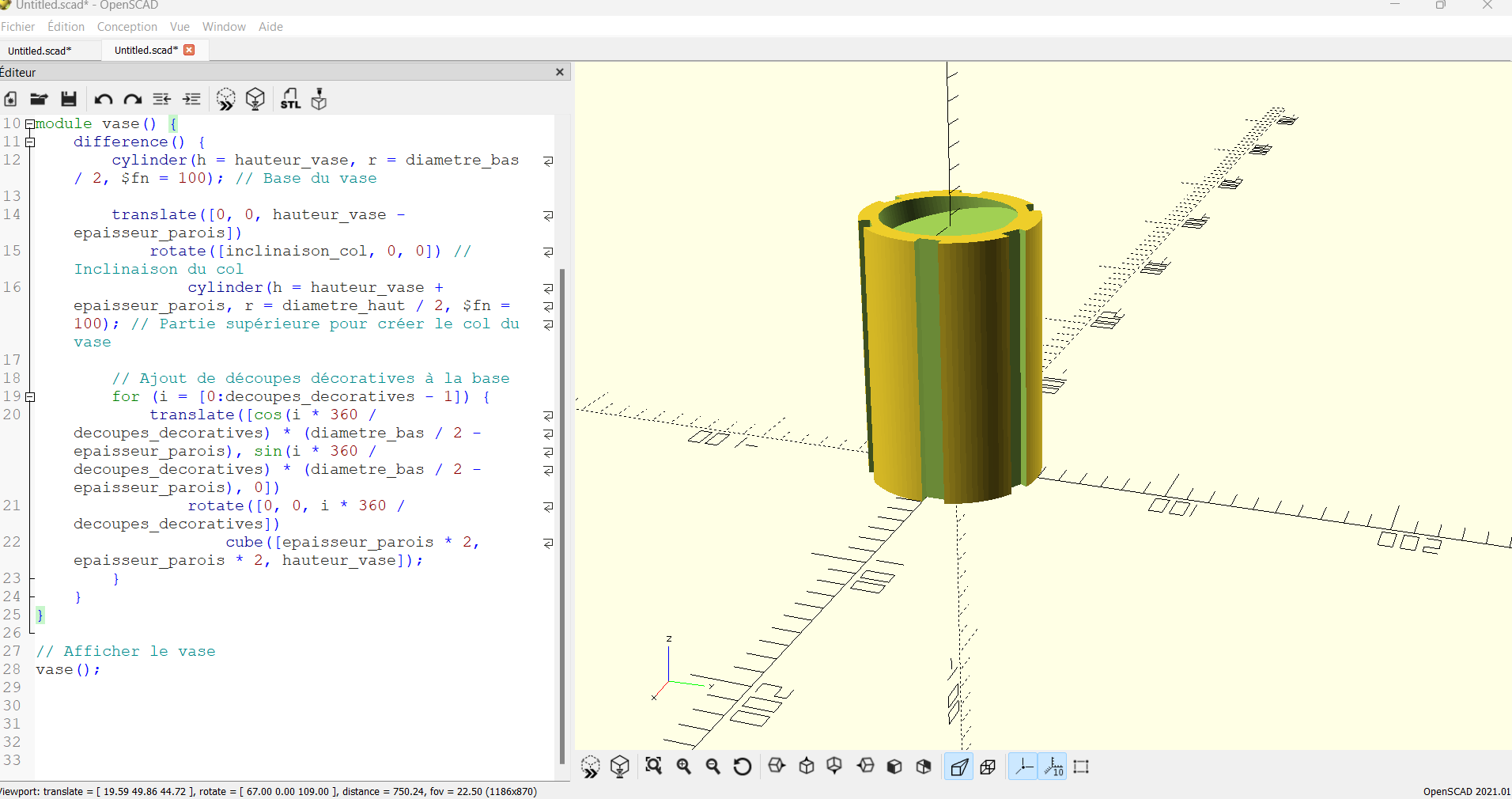Toggle Show Edges
Image resolution: width=1512 pixels, height=799 pixels.
pos(1081,767)
